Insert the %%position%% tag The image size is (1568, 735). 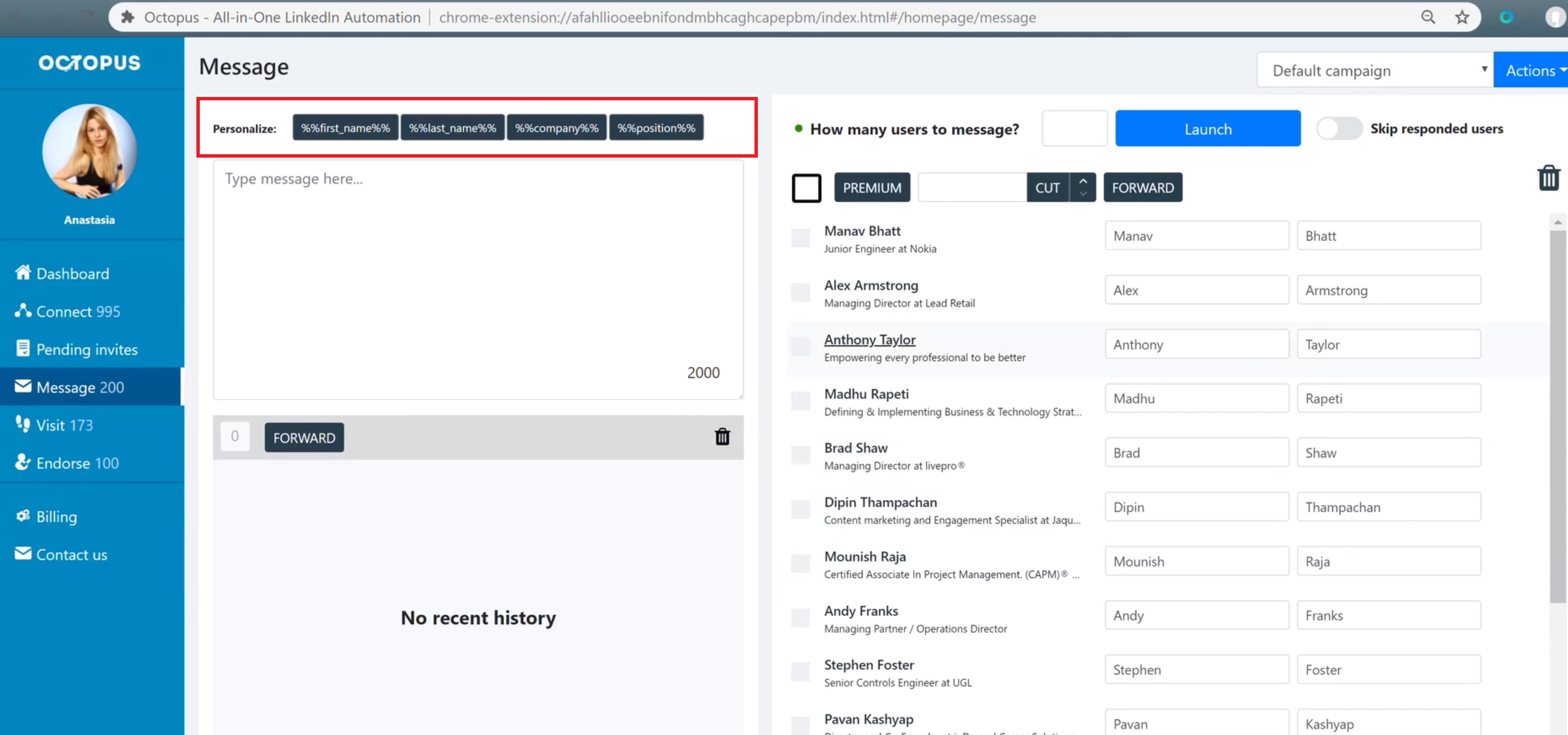[x=656, y=128]
